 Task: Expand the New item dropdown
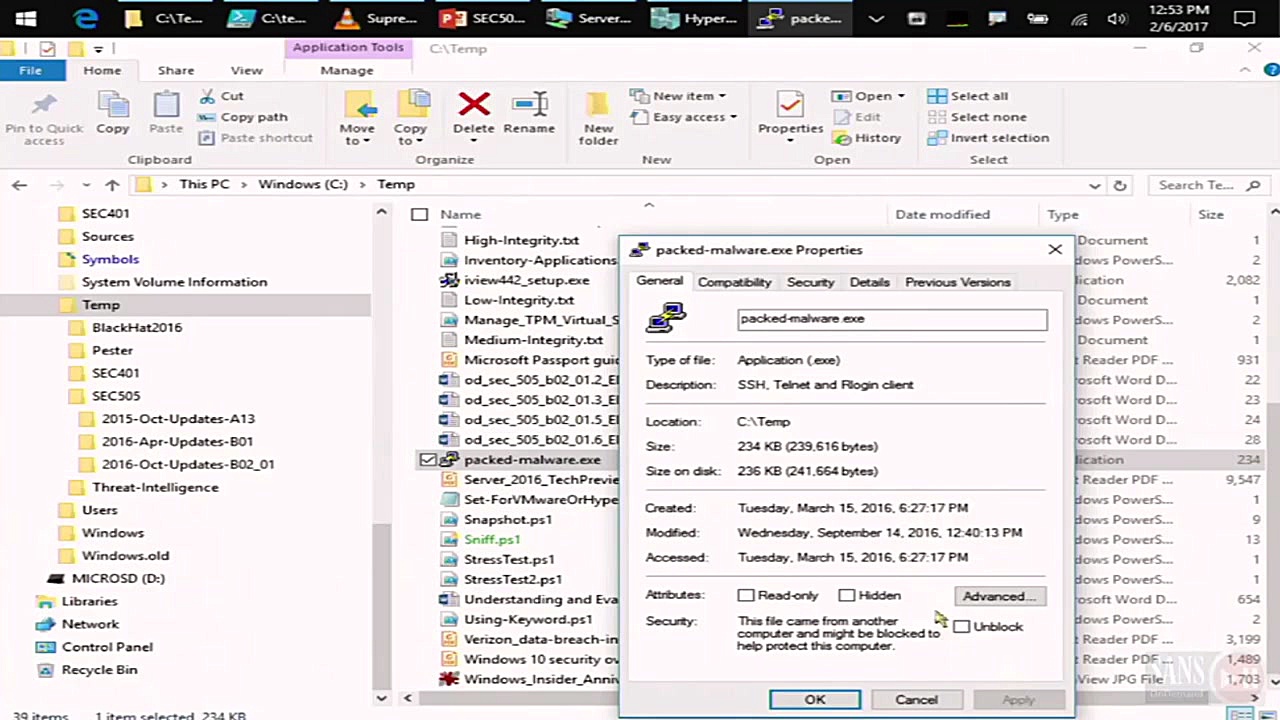tap(722, 97)
